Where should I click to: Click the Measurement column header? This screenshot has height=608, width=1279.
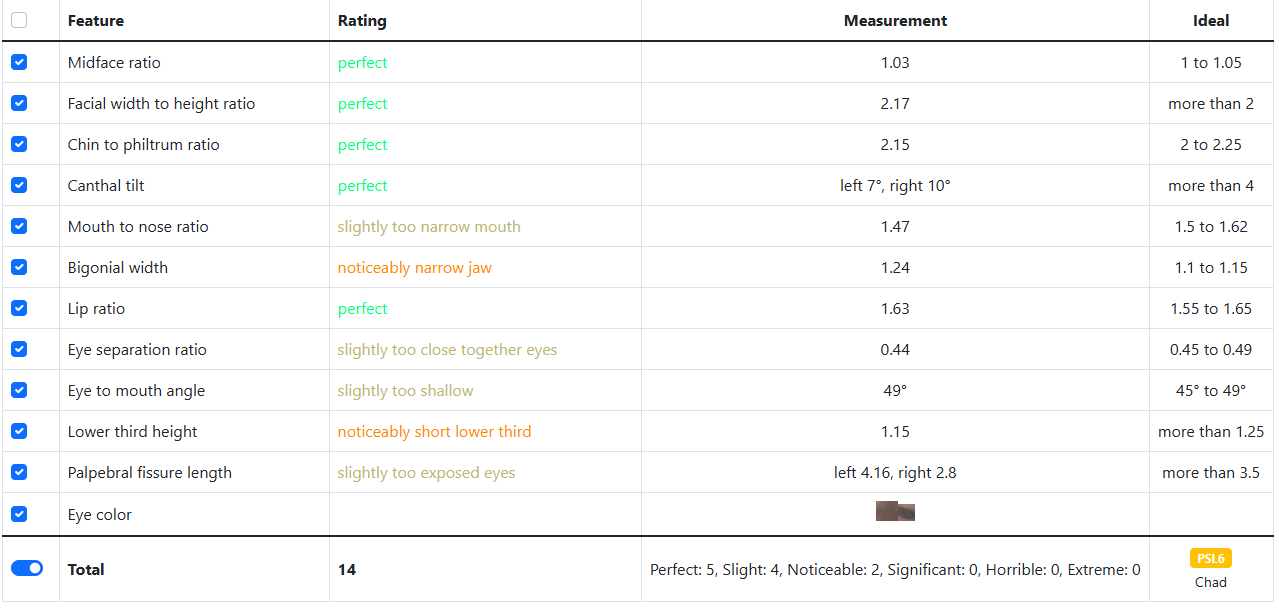895,21
